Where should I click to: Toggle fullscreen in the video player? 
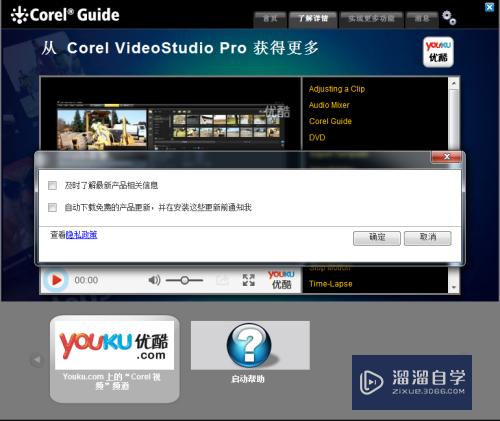pyautogui.click(x=249, y=280)
